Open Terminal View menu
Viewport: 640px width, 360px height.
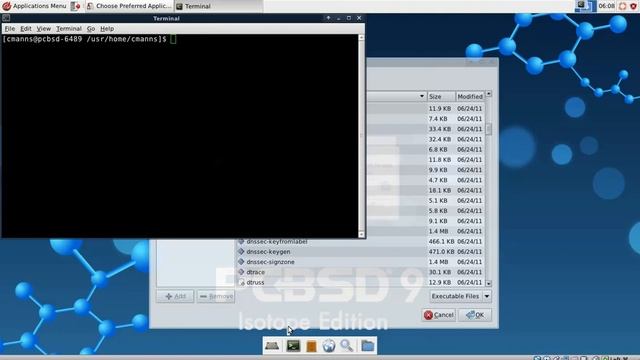pos(44,29)
